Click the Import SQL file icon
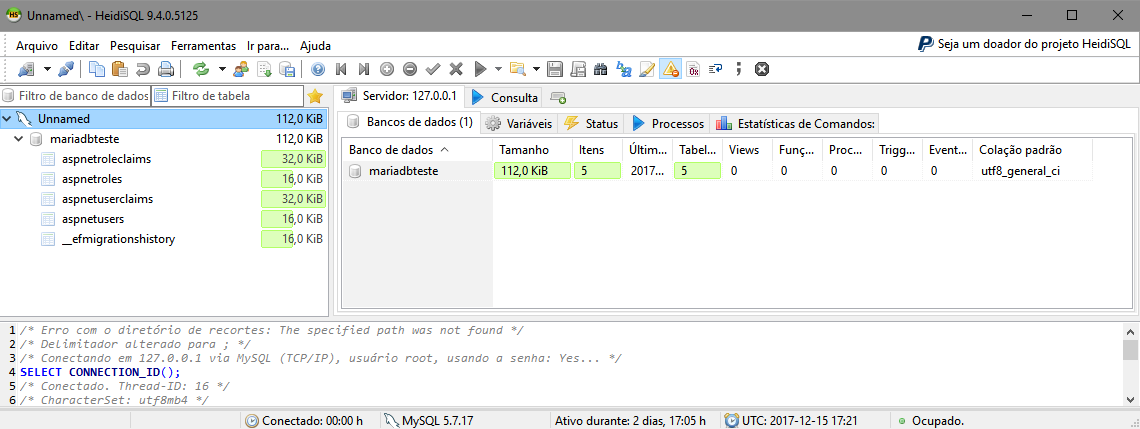The width and height of the screenshot is (1140, 429). click(x=265, y=70)
